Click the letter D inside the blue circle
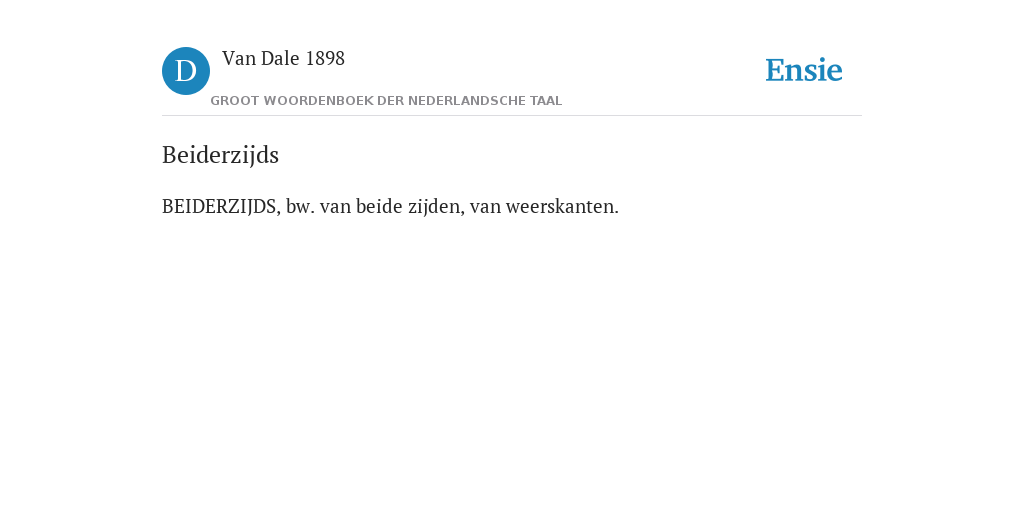The image size is (1024, 512). (x=186, y=71)
